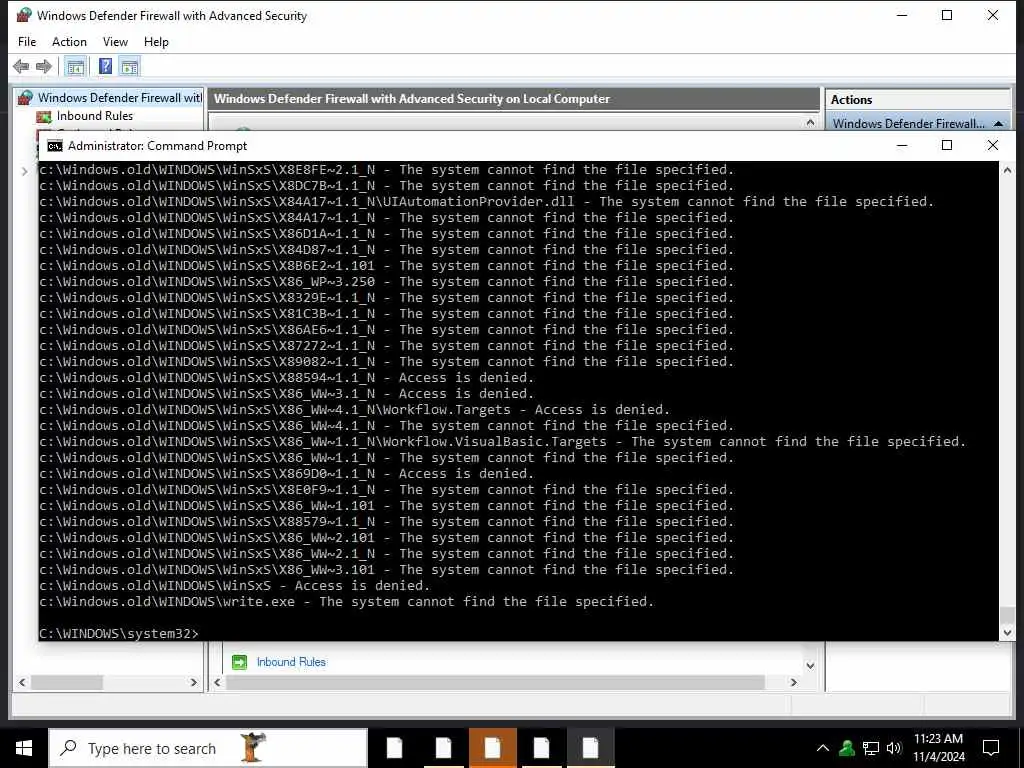The image size is (1024, 768).
Task: Click the X86_WP~3.250 output line
Action: (x=387, y=281)
